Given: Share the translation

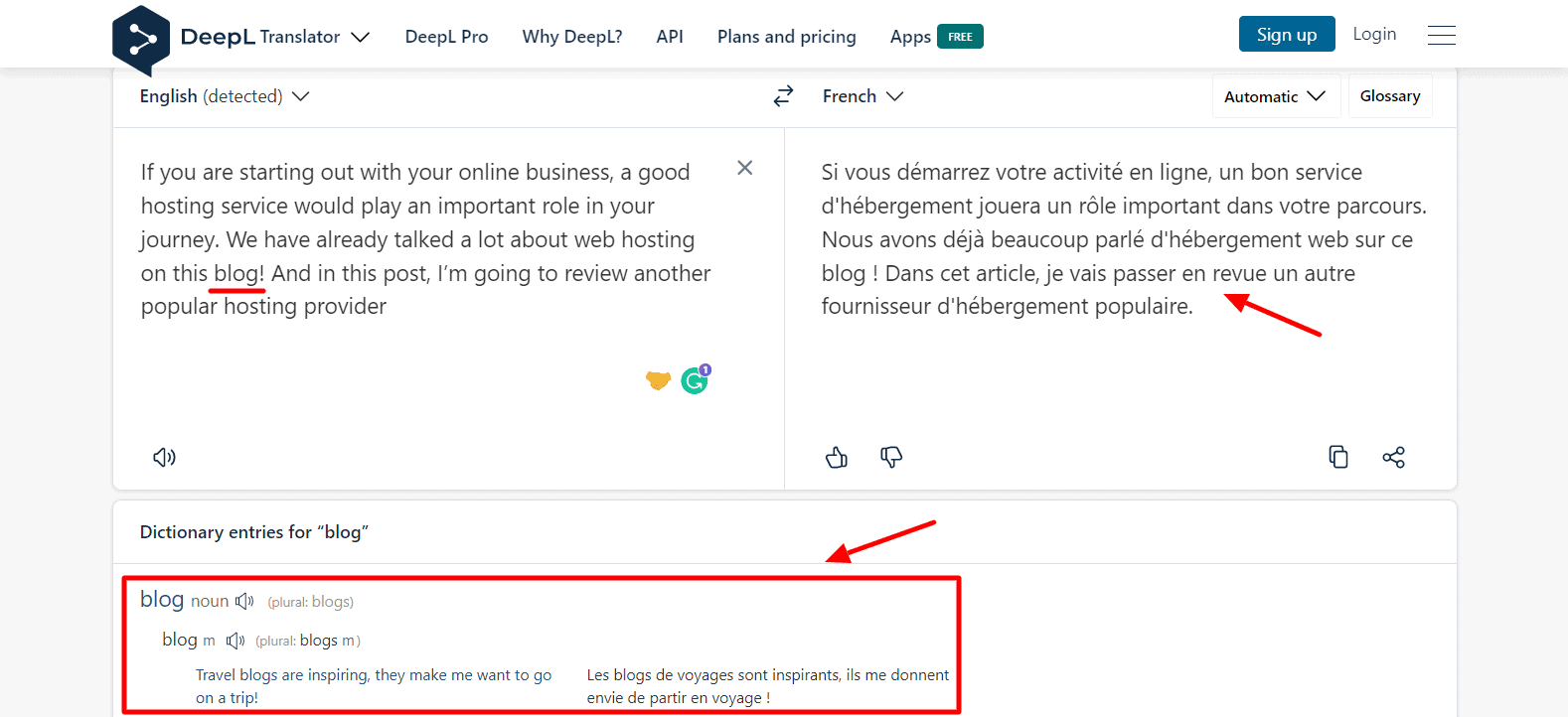Looking at the screenshot, I should [x=1393, y=457].
